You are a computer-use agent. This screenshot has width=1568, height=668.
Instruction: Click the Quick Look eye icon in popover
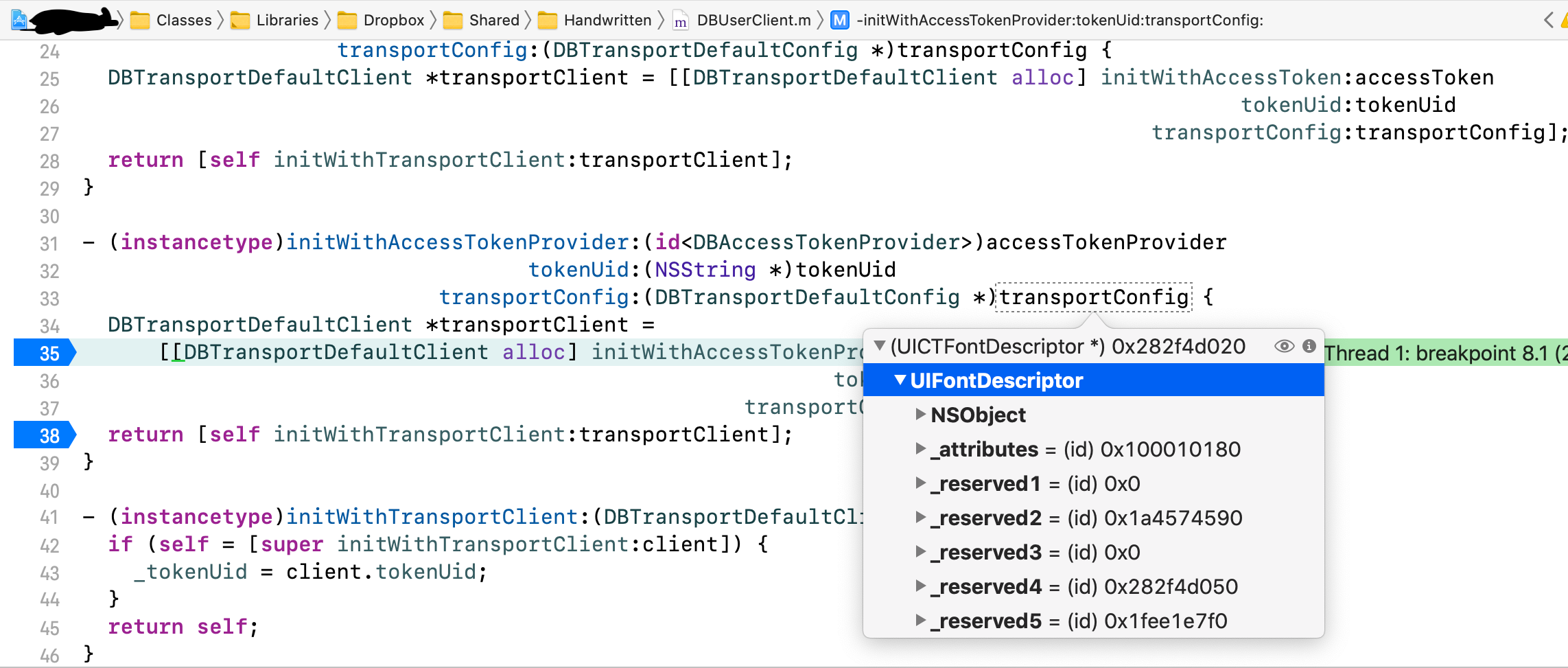coord(1284,346)
